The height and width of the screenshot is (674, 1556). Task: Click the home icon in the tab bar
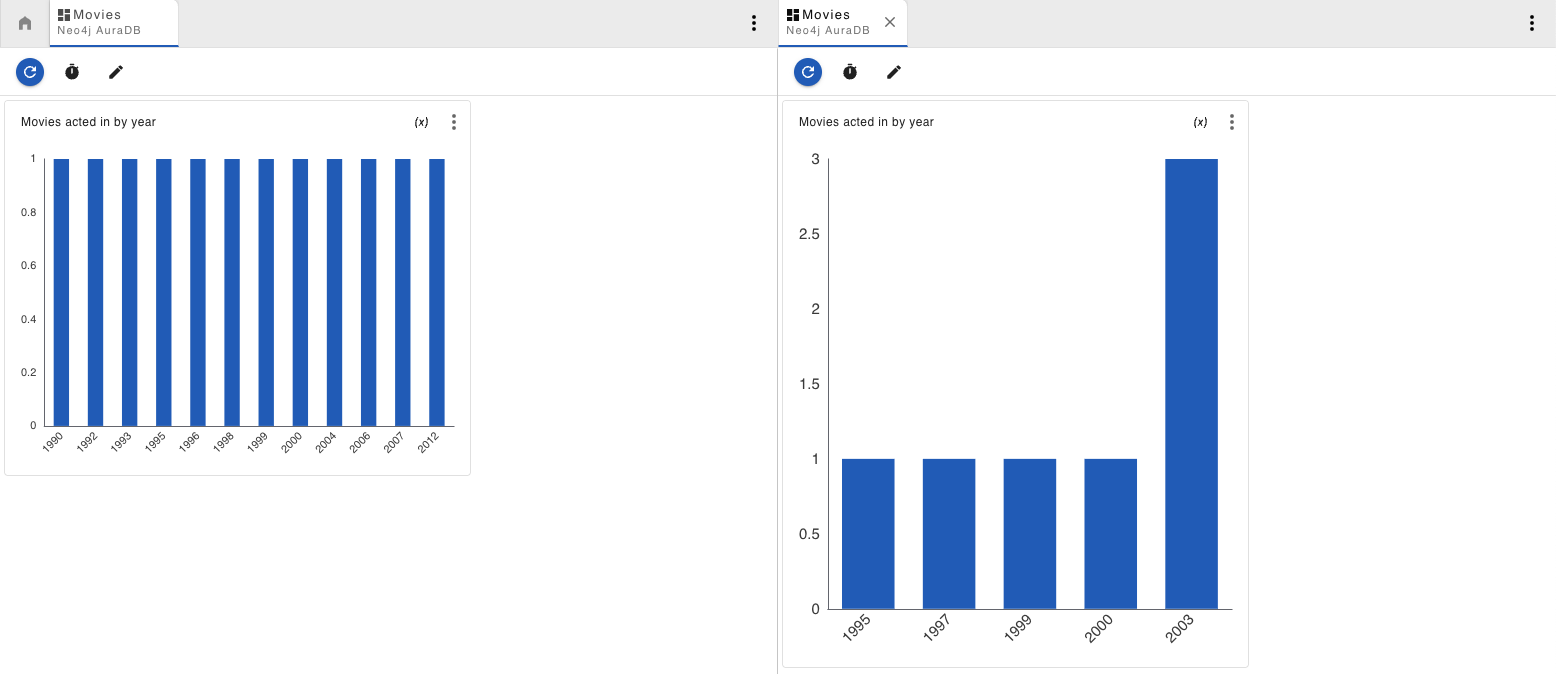tap(25, 23)
